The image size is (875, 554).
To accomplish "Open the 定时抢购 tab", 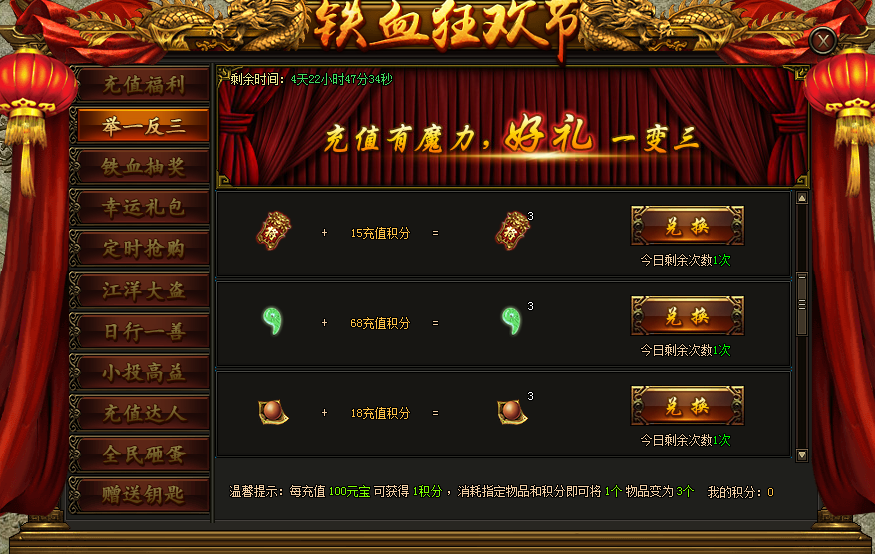I will click(143, 249).
